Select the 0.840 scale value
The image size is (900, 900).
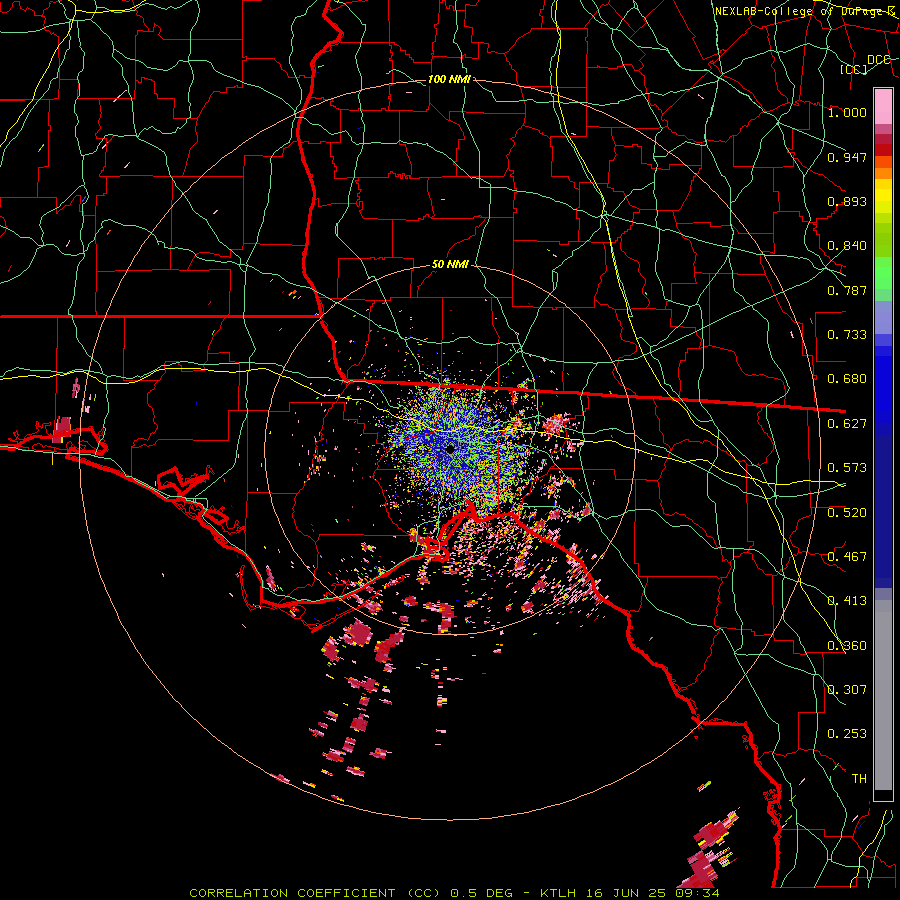coord(847,246)
